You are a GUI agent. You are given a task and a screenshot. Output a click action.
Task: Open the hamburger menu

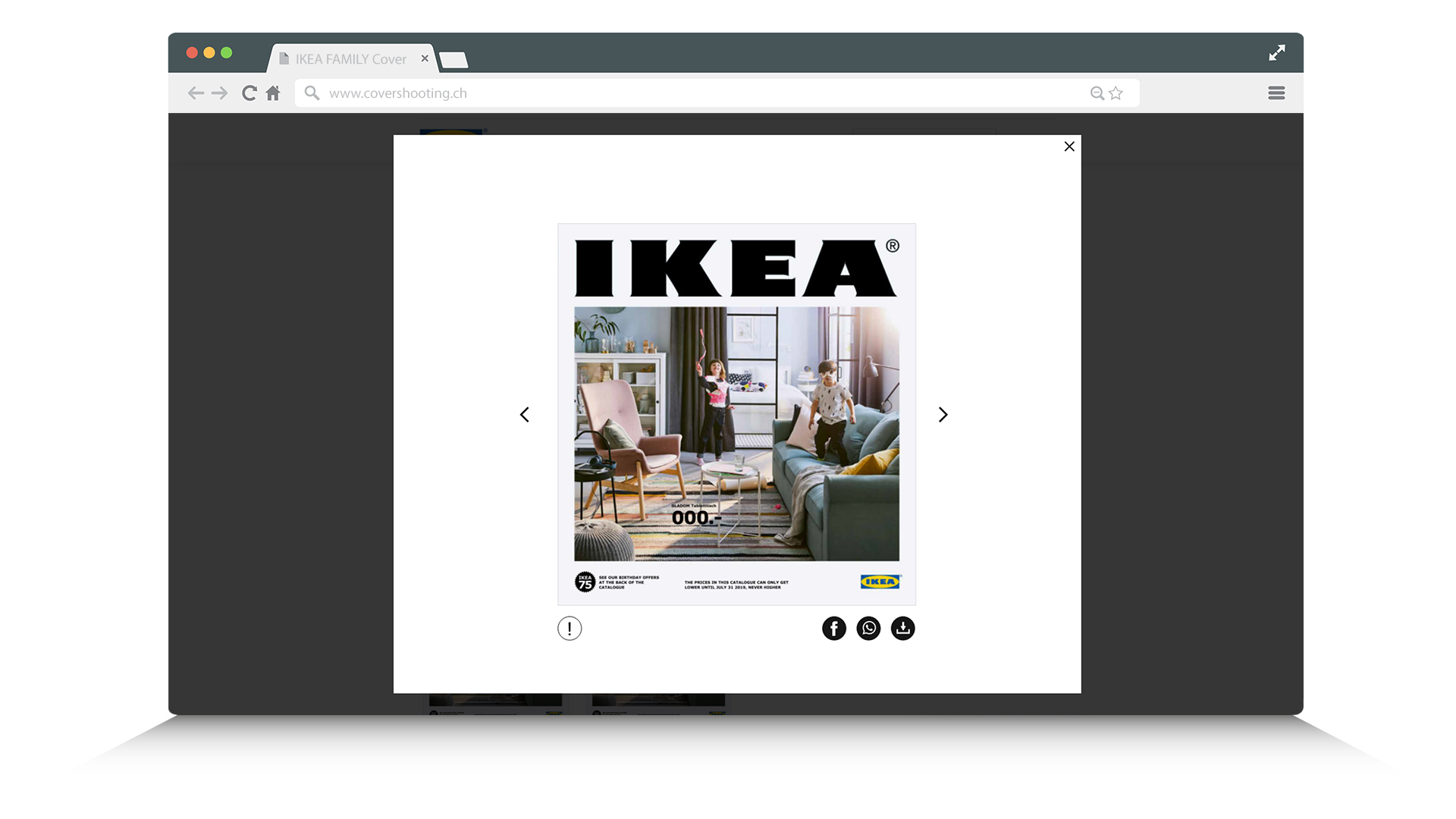coord(1276,93)
